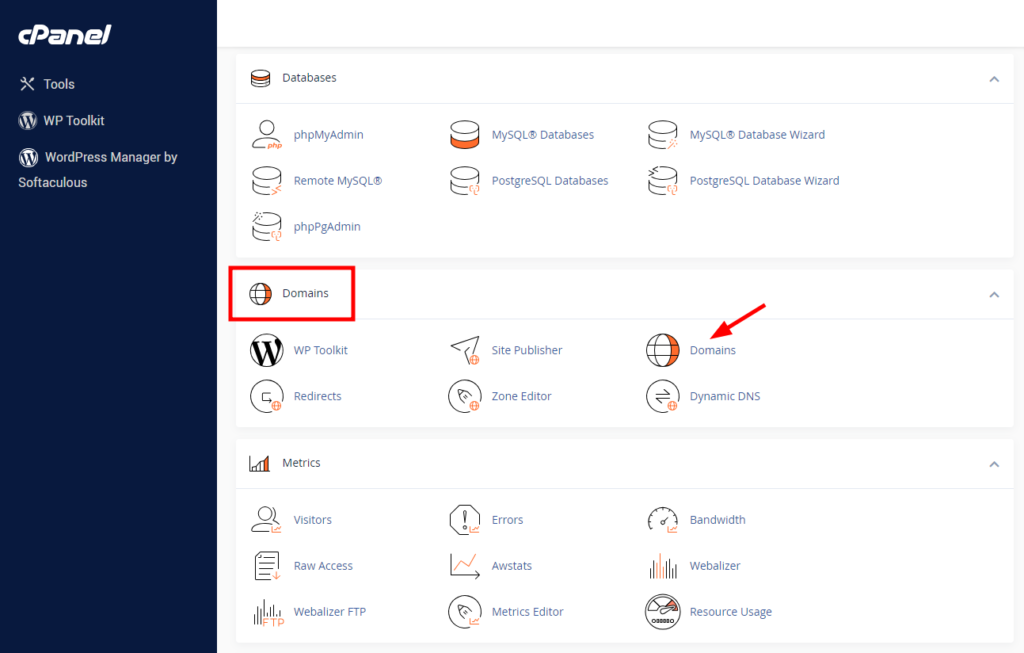Open the Bandwidth link

pos(718,520)
